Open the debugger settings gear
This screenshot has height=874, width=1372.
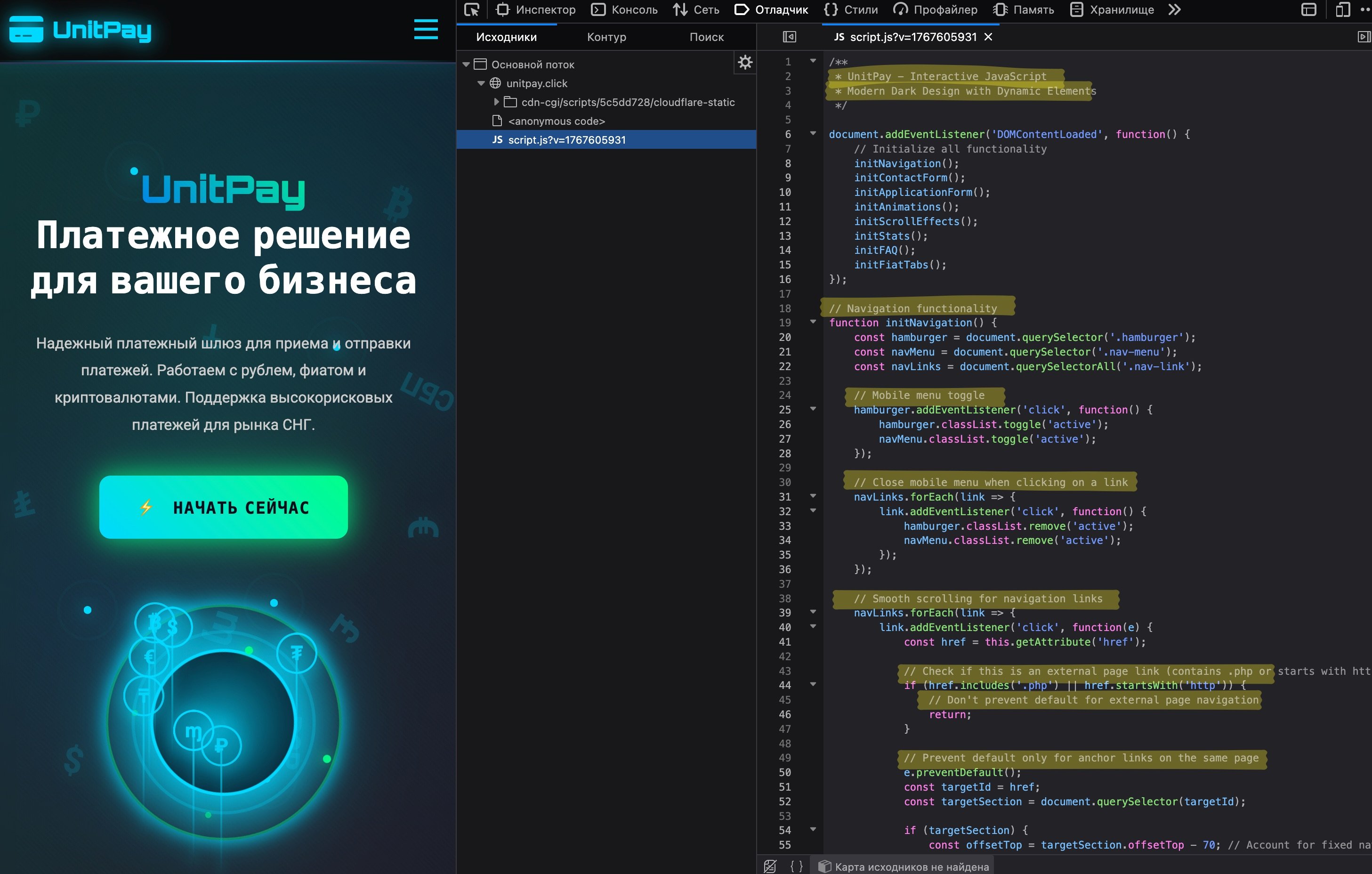point(745,62)
